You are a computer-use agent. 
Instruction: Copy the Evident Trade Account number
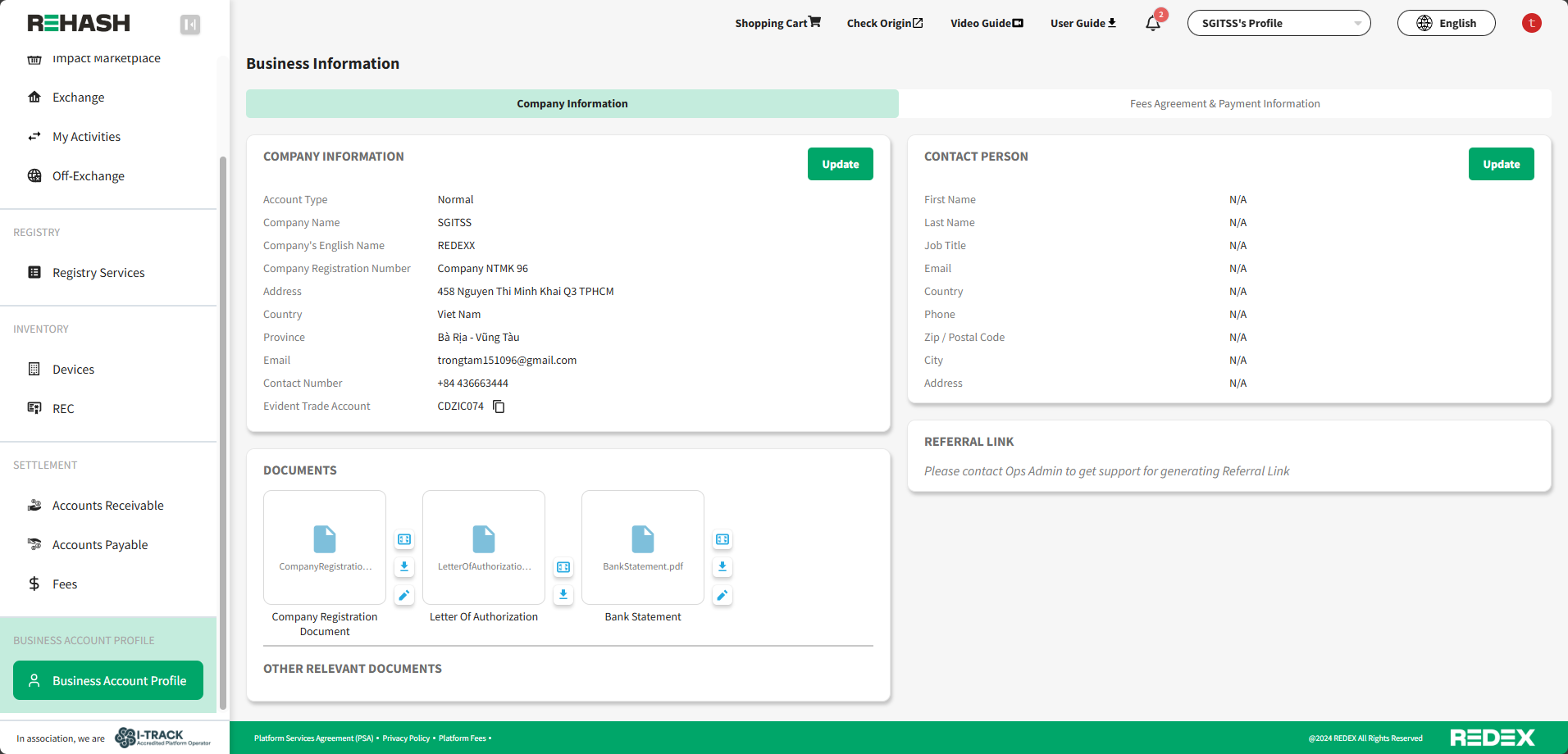point(499,407)
